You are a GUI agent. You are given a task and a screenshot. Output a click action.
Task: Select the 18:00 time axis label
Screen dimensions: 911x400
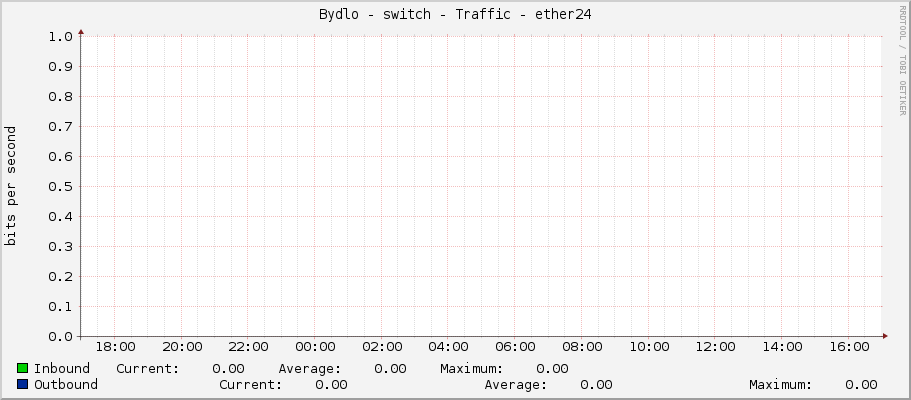[x=114, y=347]
